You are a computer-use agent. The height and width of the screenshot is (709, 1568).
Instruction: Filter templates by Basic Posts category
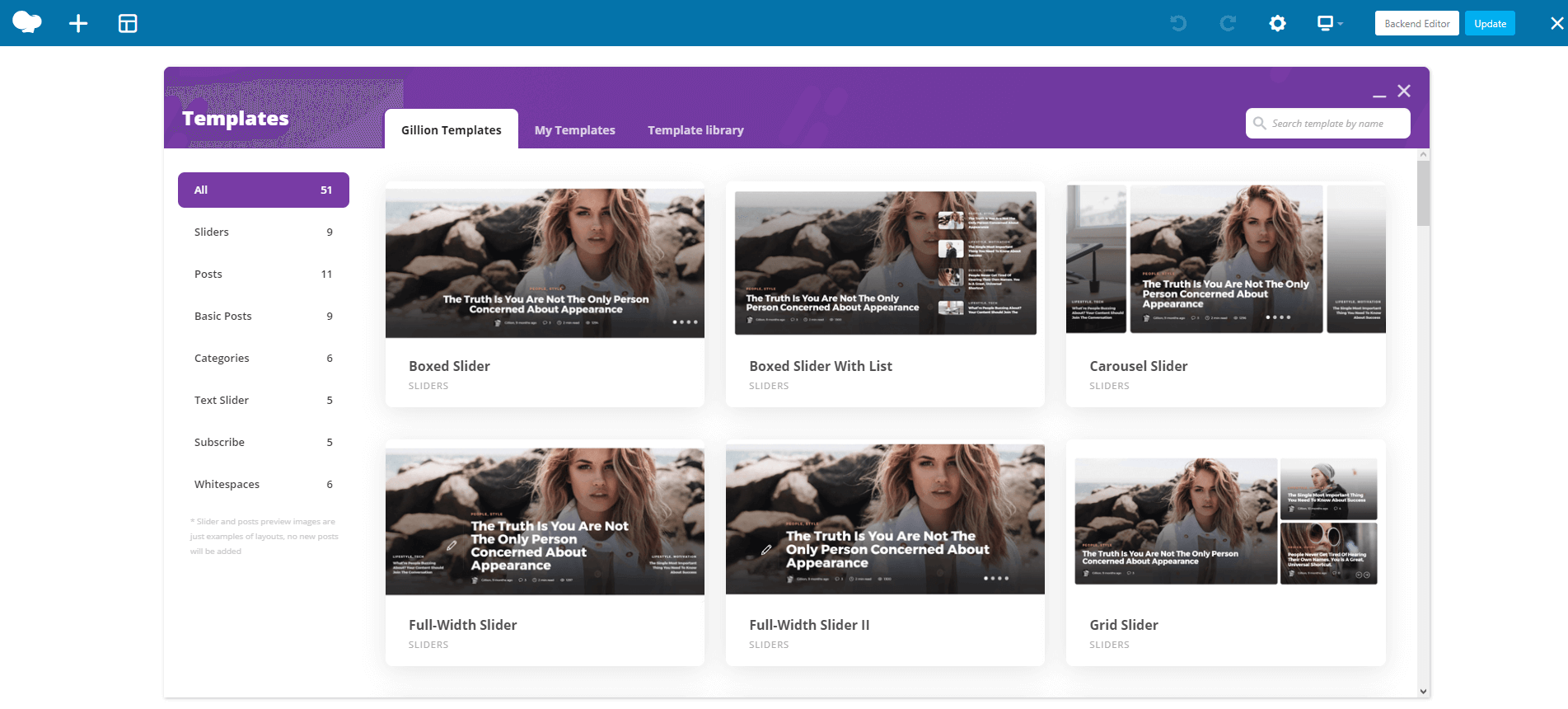(x=264, y=316)
